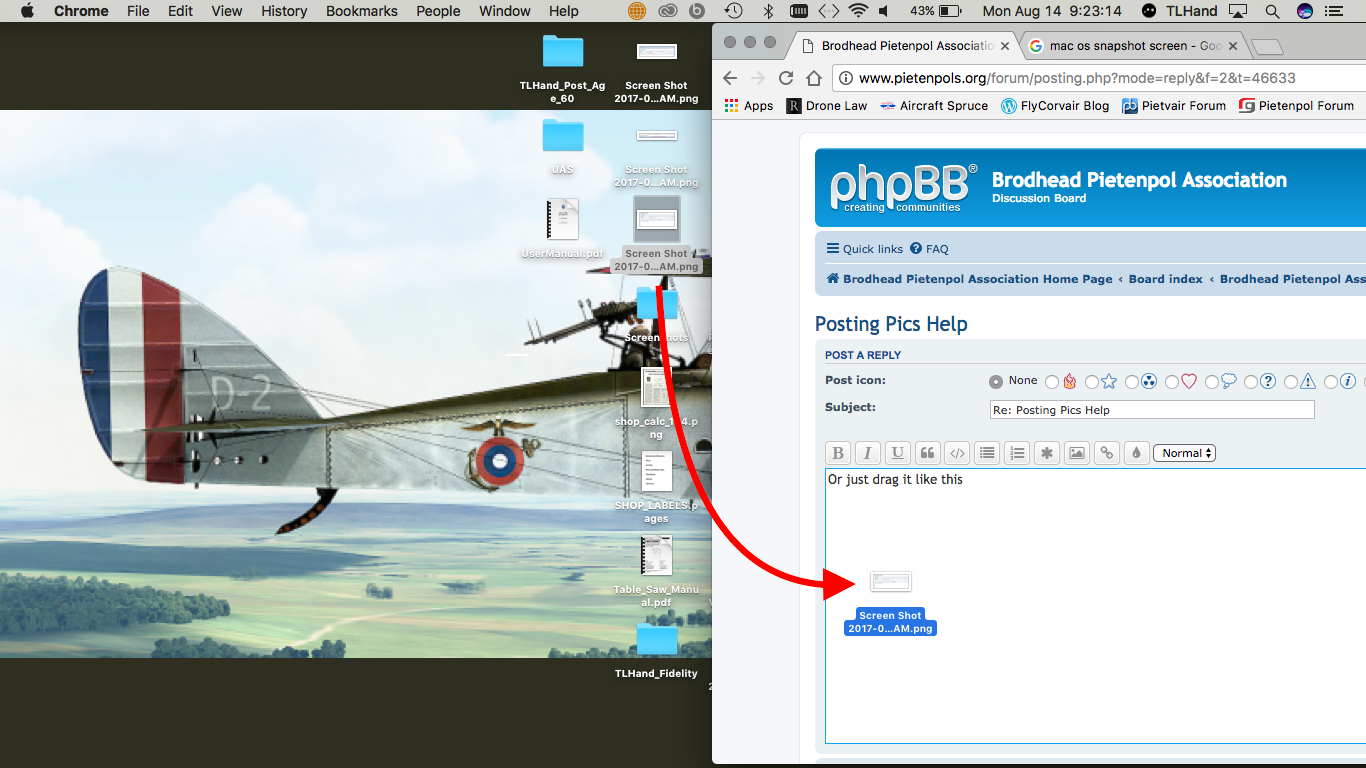
Task: Toggle bold formatting in post editor
Action: pos(838,453)
